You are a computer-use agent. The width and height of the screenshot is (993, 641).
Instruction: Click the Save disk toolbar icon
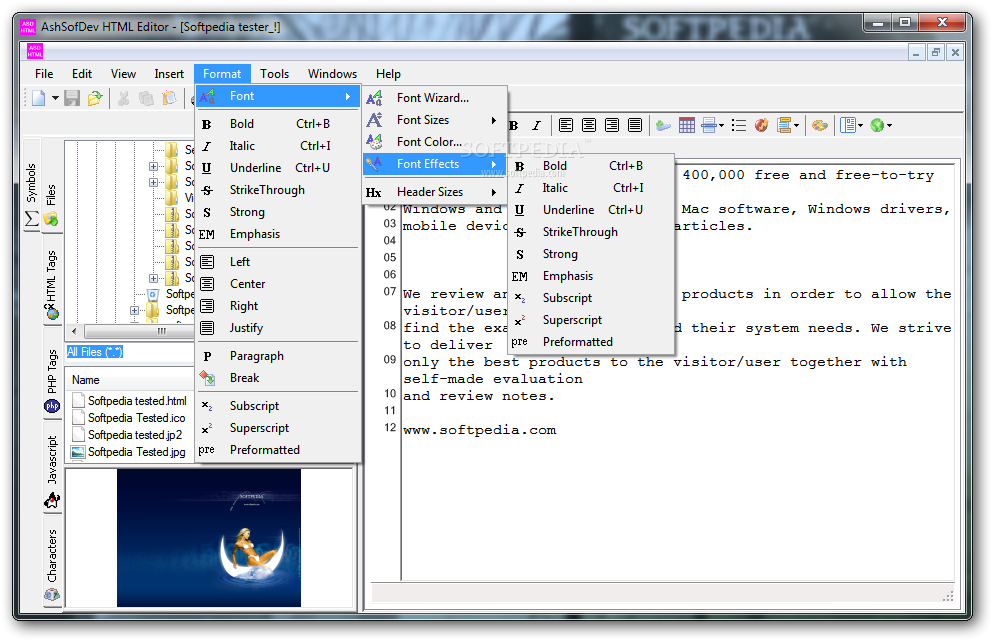(x=72, y=98)
